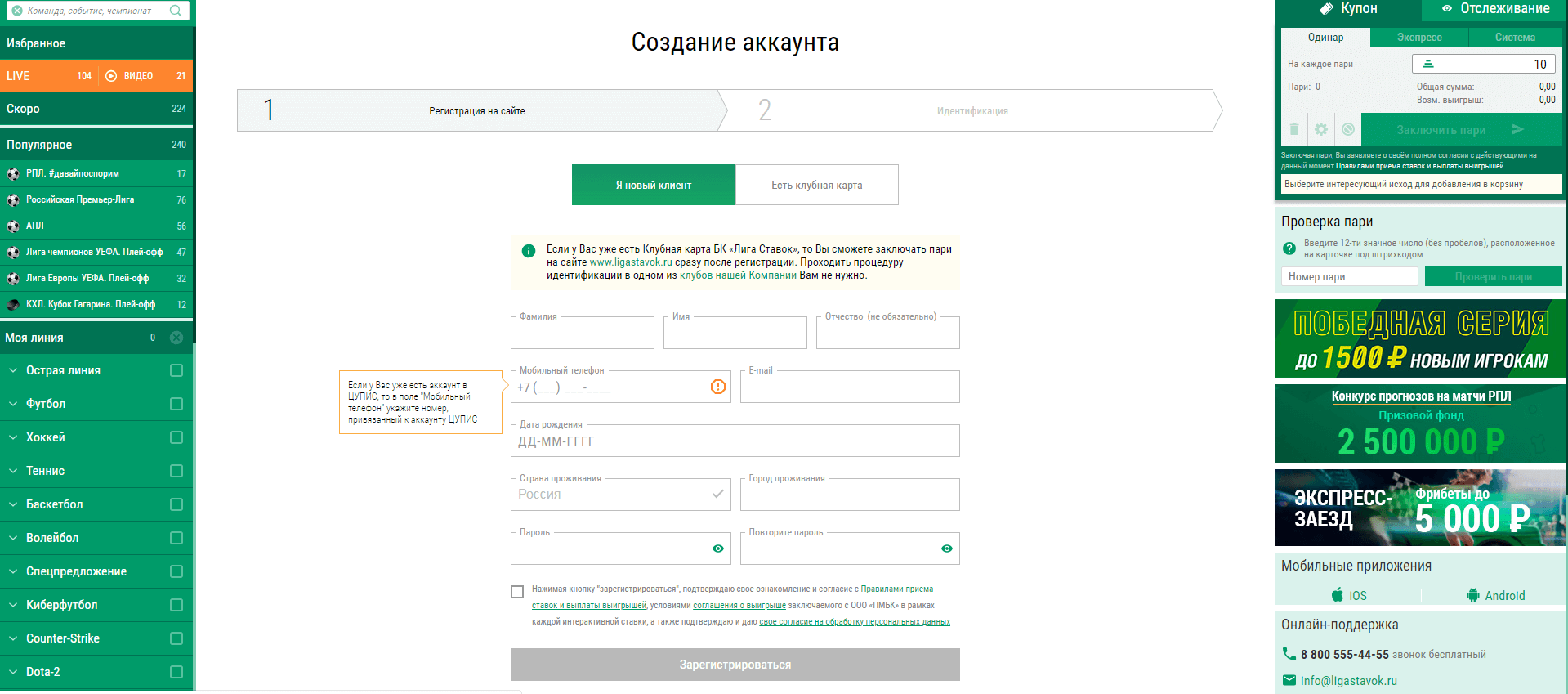The width and height of the screenshot is (1568, 694).
Task: Click the warning icon in the phone field
Action: (718, 387)
